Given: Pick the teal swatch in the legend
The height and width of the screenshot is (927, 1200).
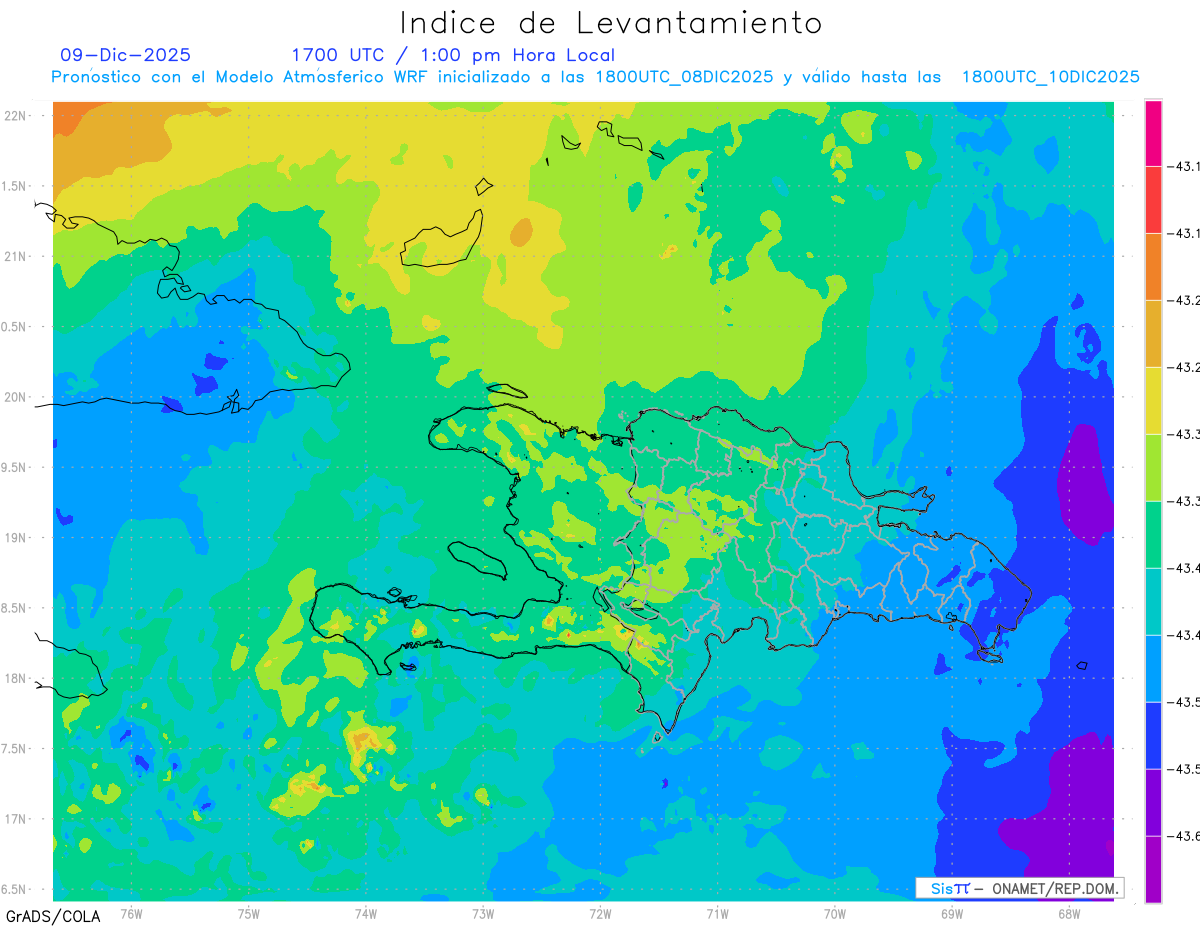Looking at the screenshot, I should (x=1153, y=602).
